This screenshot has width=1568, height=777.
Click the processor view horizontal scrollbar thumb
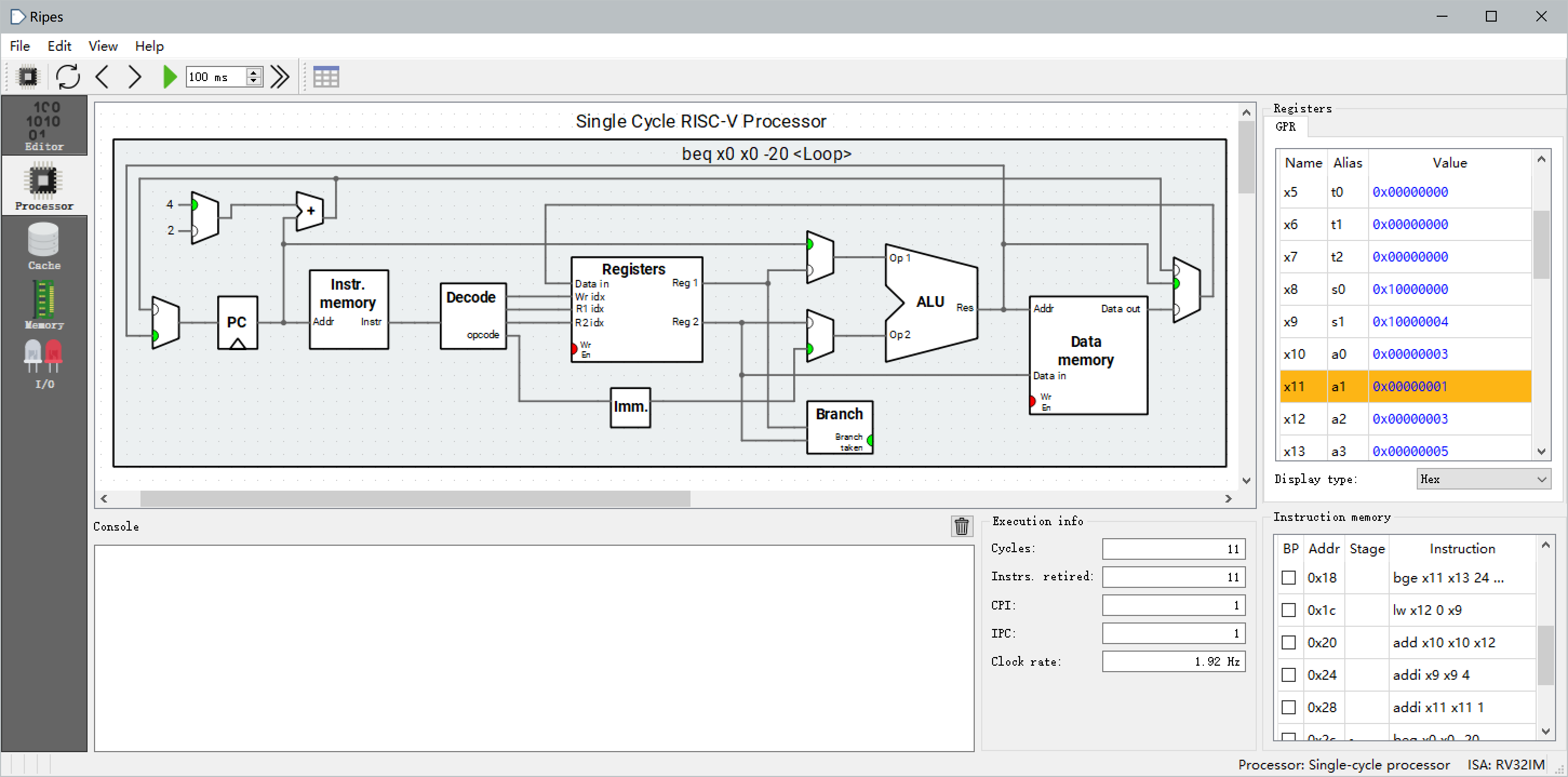[x=415, y=498]
